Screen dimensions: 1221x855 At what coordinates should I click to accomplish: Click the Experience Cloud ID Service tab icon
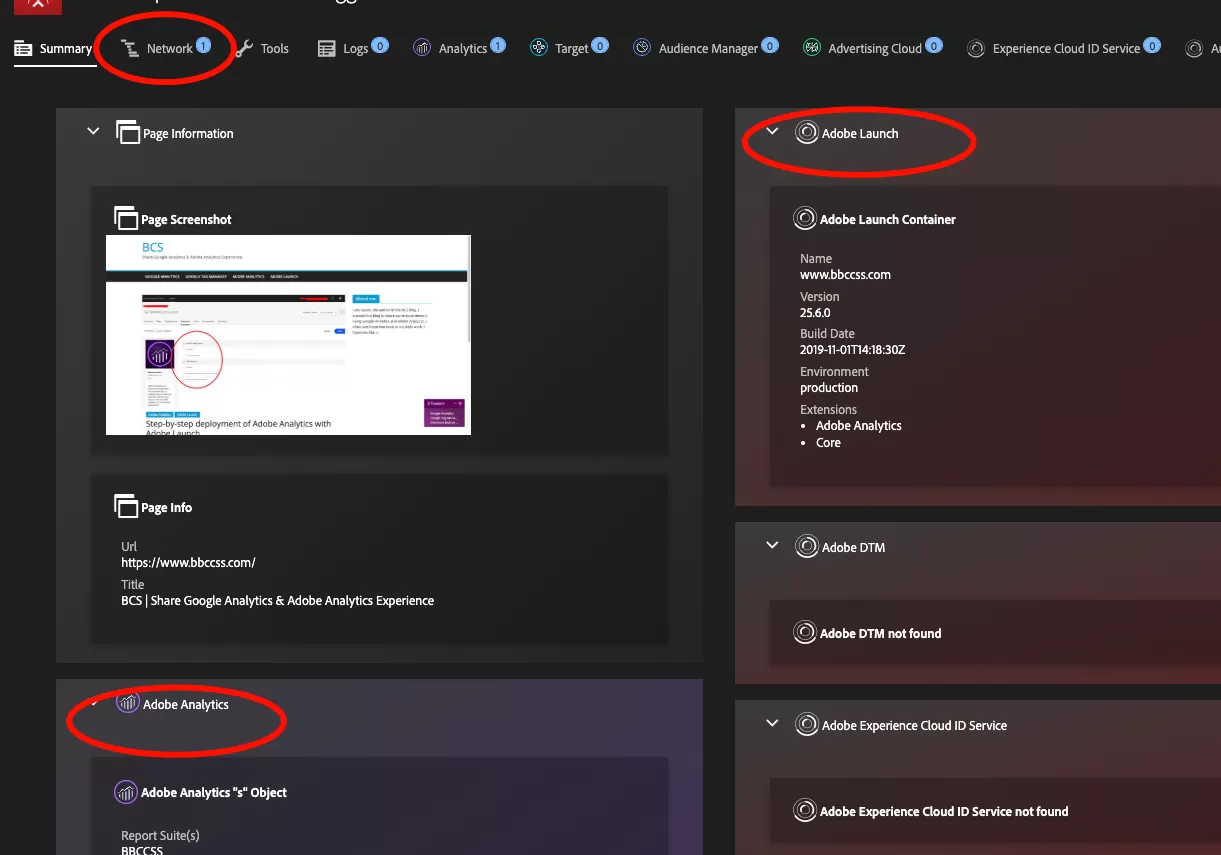pyautogui.click(x=976, y=48)
